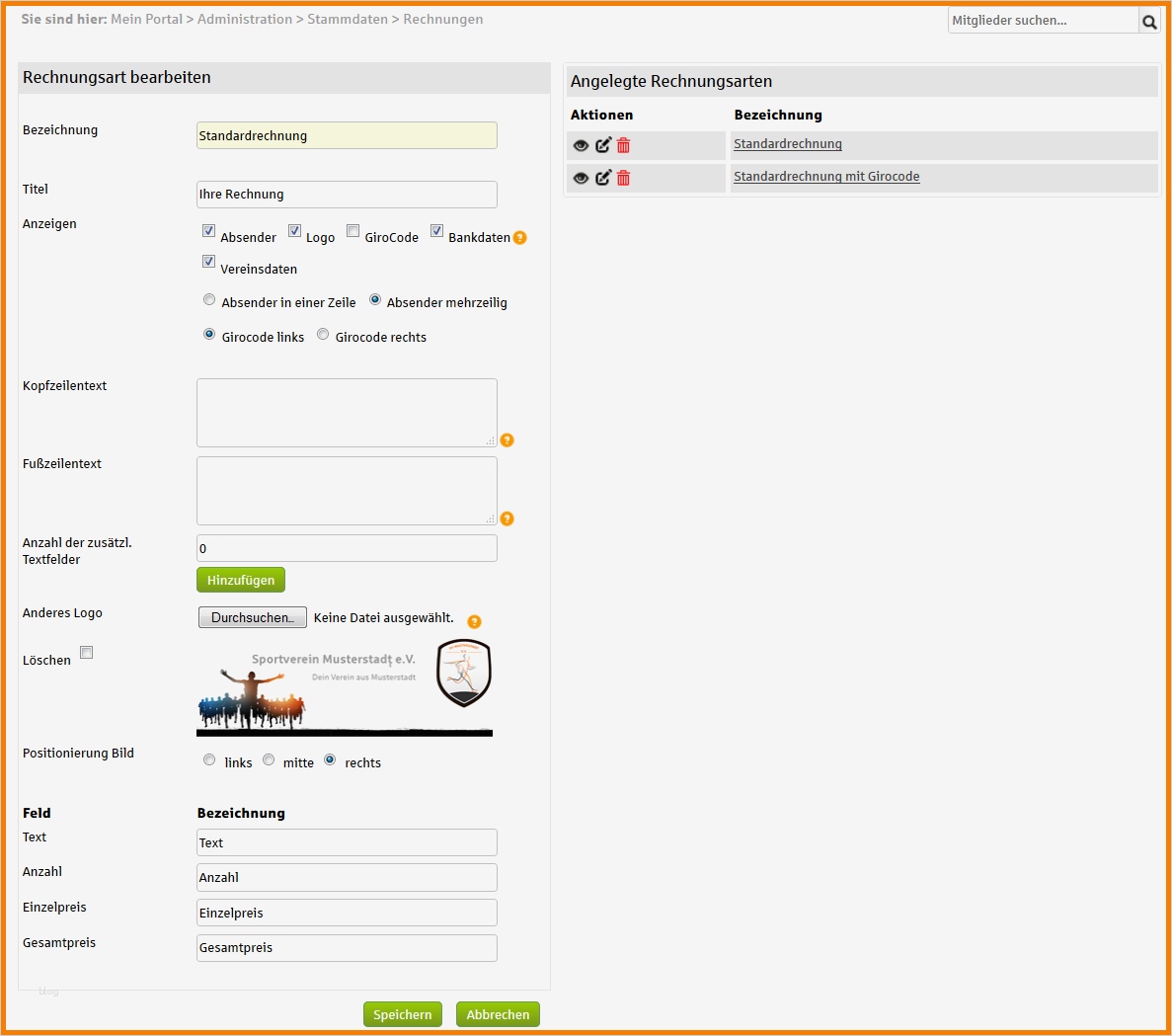Go to Stammdaten breadcrumb
This screenshot has width=1172, height=1036.
pos(348,20)
